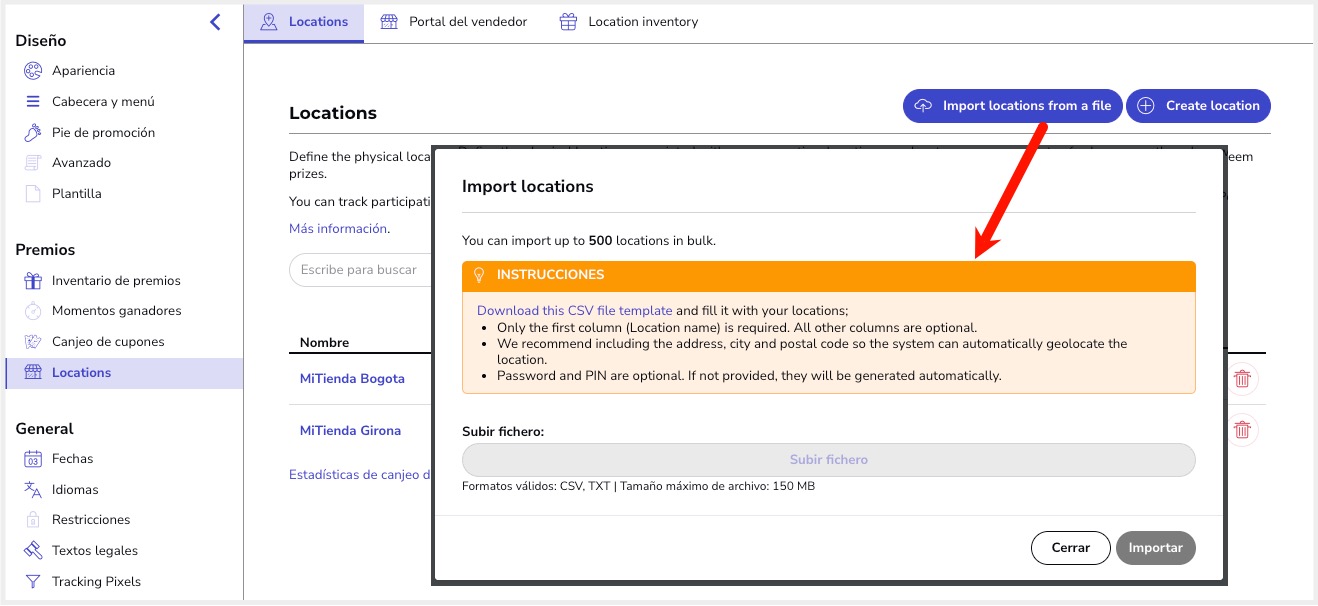1318x606 pixels.
Task: Go to Pie de promoción
Action: tap(103, 133)
